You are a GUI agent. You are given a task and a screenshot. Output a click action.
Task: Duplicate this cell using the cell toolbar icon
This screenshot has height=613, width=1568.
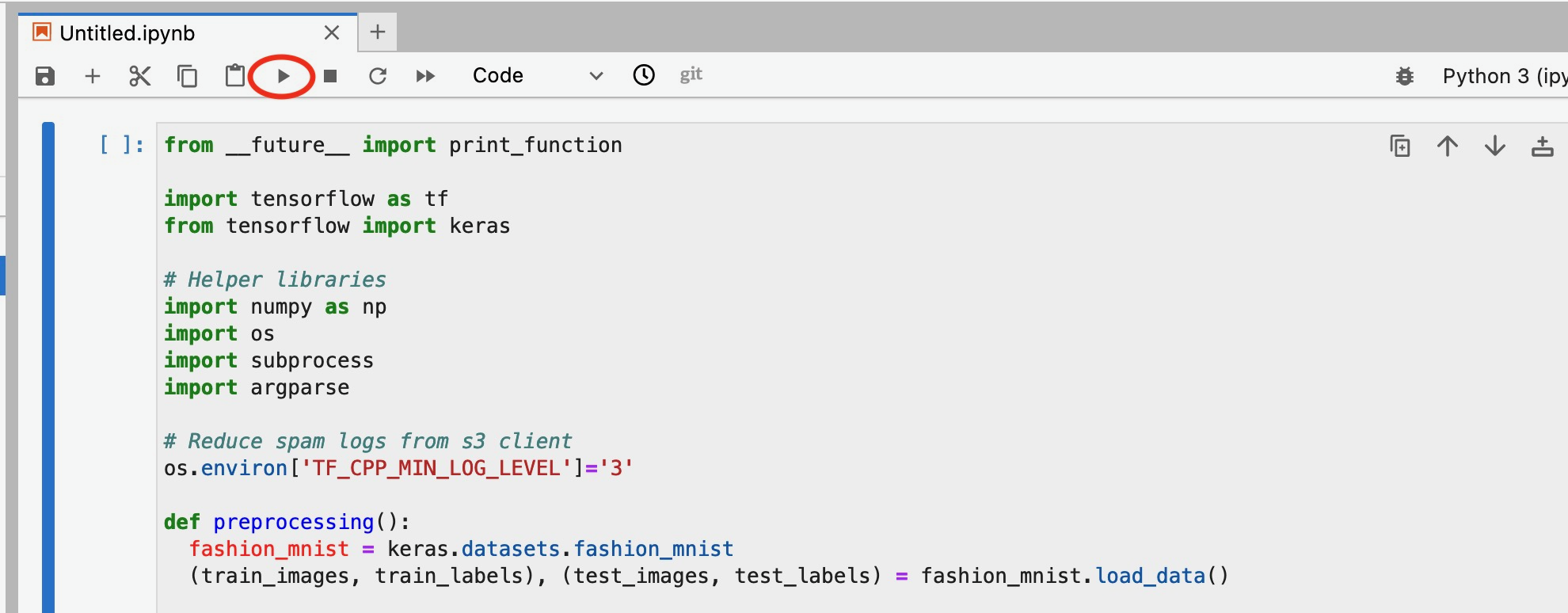point(1400,147)
